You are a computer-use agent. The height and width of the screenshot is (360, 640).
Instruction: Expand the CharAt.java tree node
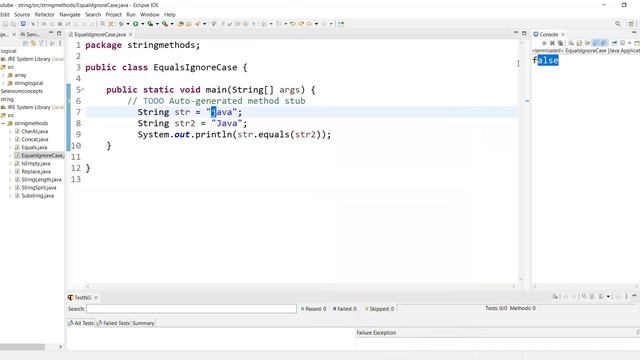tap(10, 131)
